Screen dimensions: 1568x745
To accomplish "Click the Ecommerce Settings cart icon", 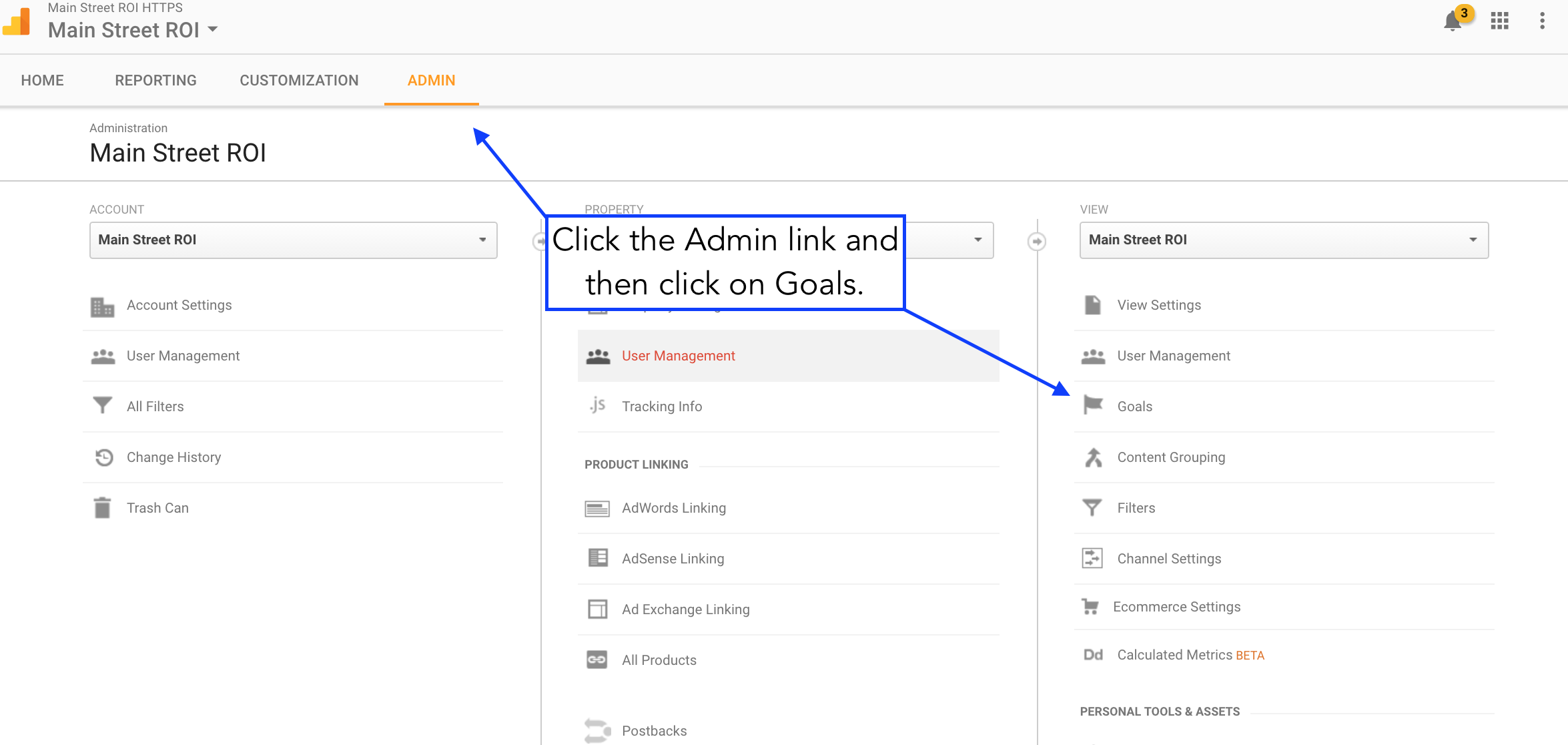I will [1090, 606].
